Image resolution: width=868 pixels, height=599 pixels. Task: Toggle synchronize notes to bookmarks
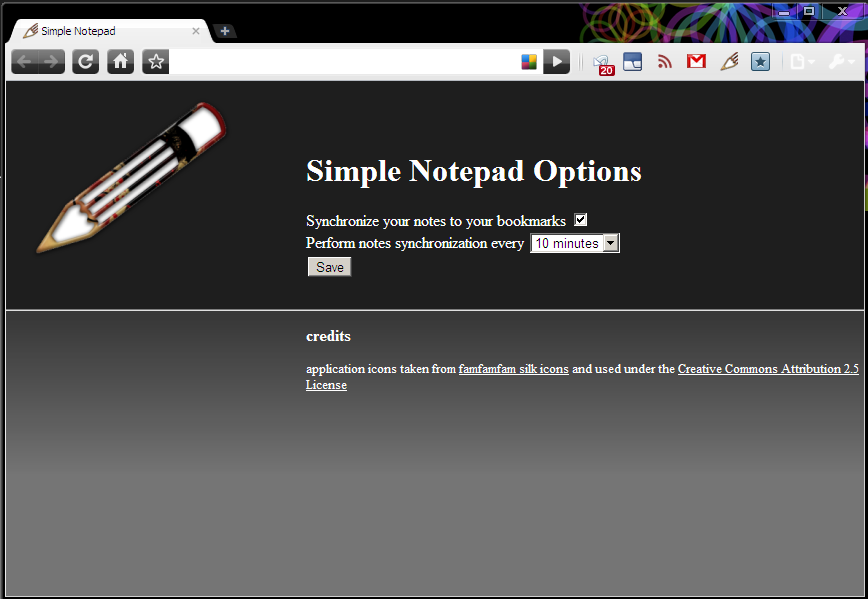click(x=581, y=219)
